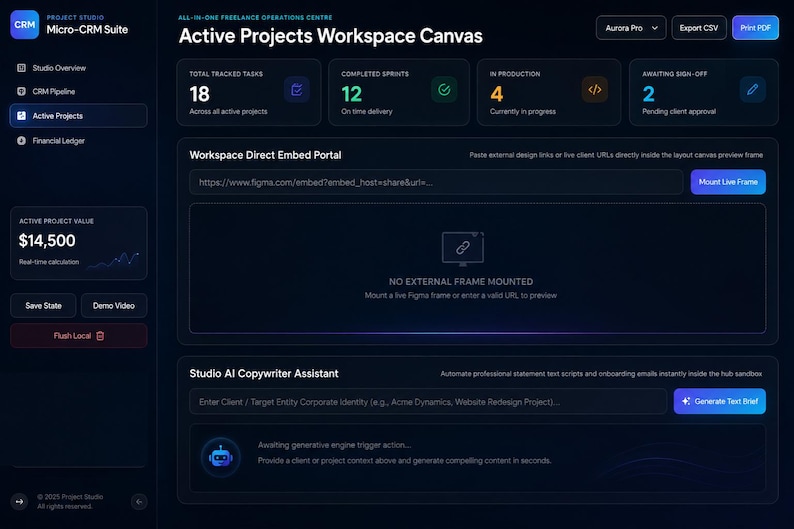Click the Financial Ledger coin icon
The height and width of the screenshot is (529, 794).
click(21, 141)
